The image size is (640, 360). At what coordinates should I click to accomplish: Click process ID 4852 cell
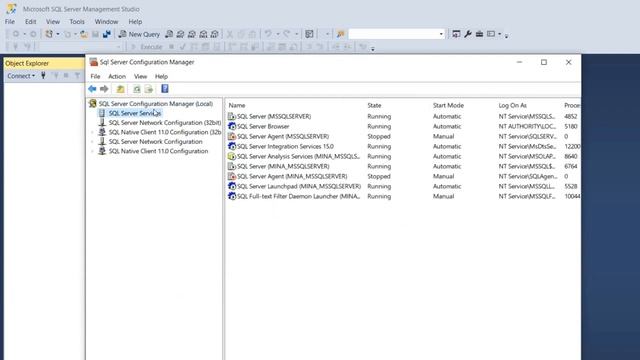(571, 116)
